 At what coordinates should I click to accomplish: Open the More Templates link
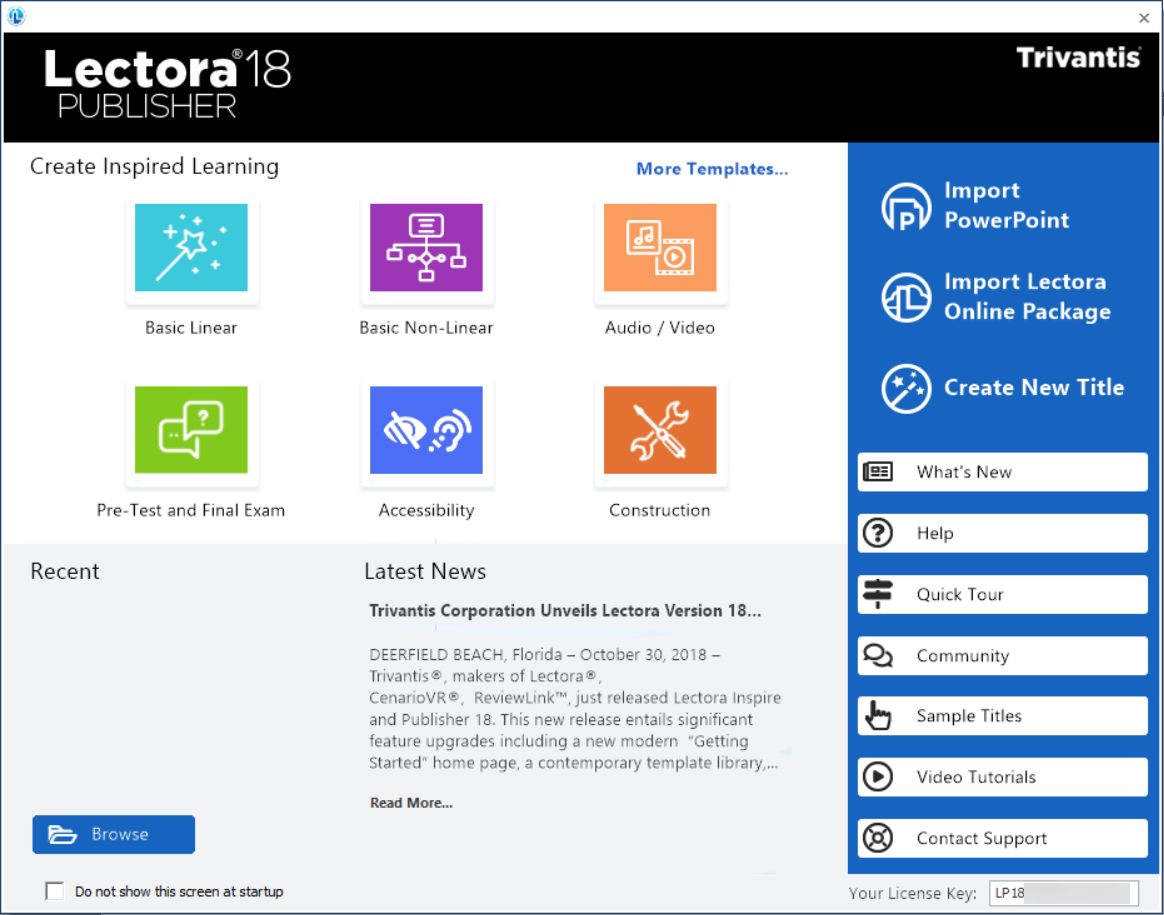(x=712, y=169)
